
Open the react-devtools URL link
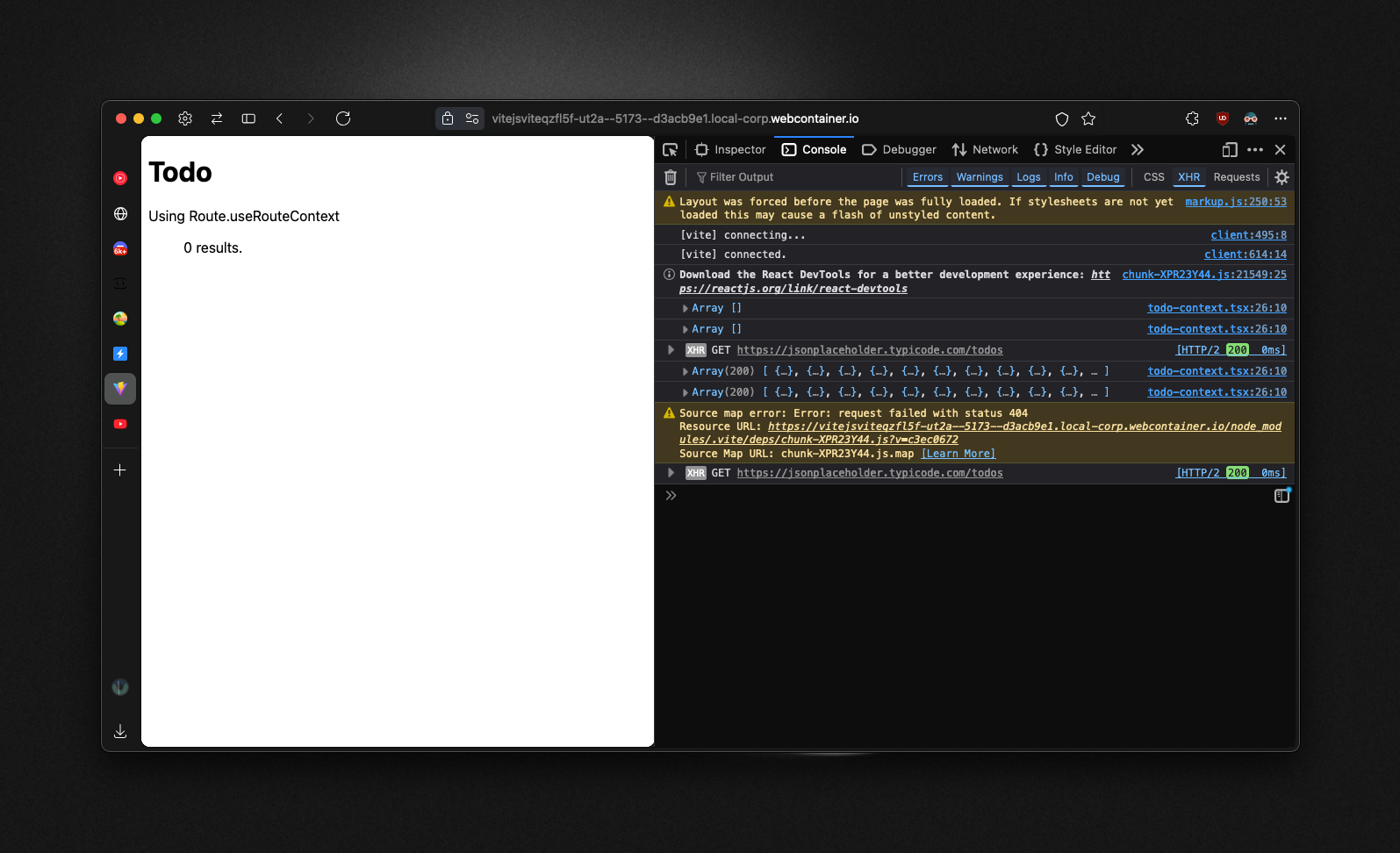(x=793, y=289)
